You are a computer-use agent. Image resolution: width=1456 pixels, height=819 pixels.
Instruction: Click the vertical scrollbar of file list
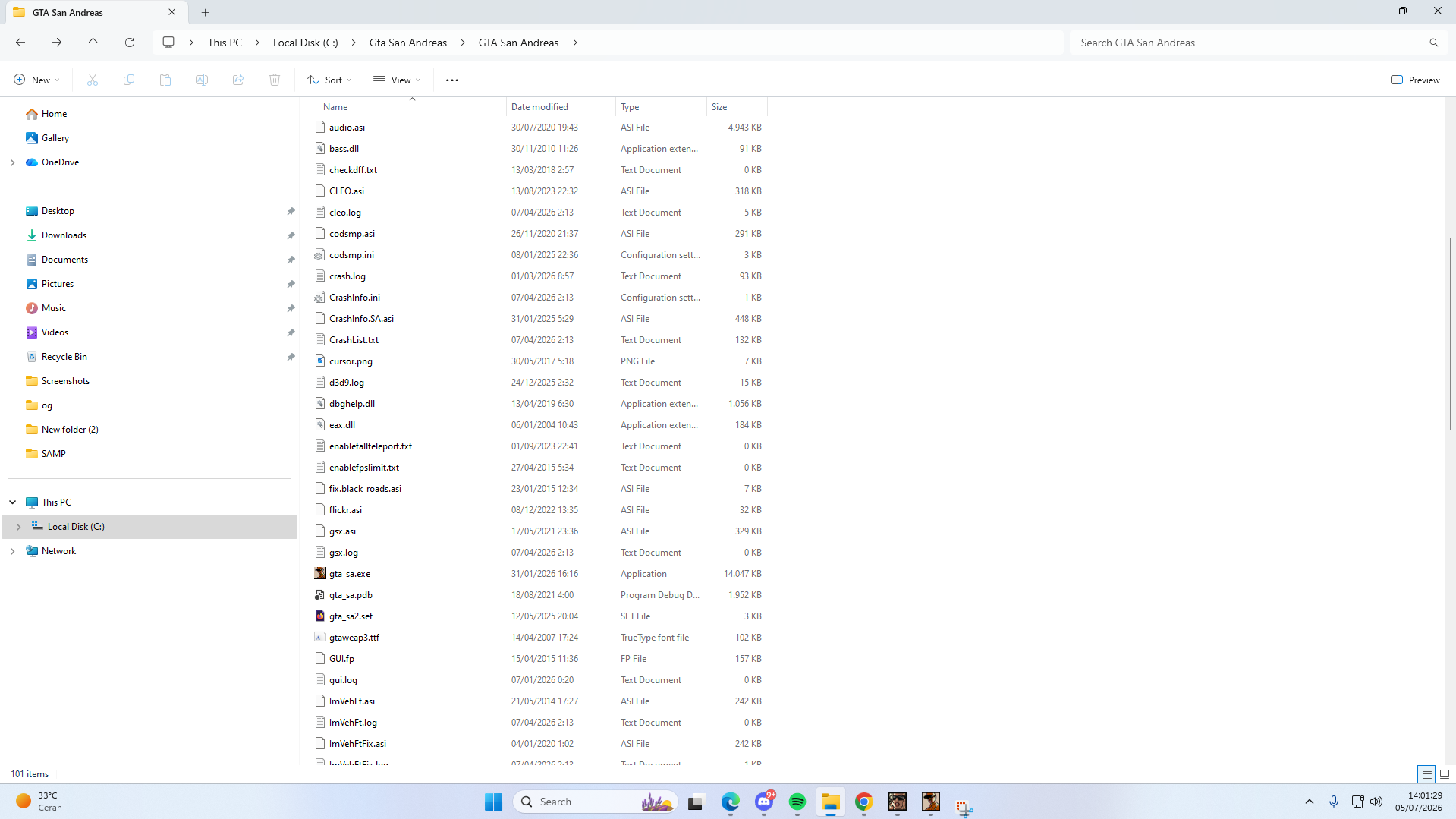(1450, 334)
